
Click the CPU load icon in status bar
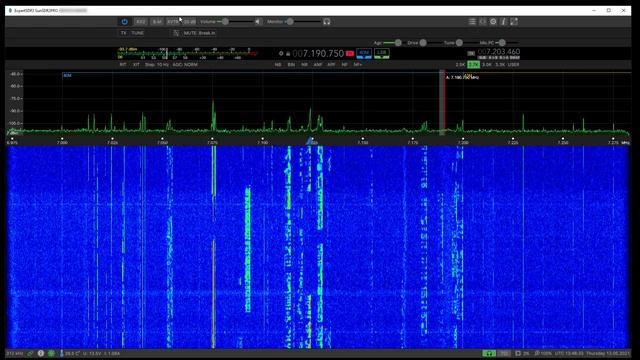518,353
